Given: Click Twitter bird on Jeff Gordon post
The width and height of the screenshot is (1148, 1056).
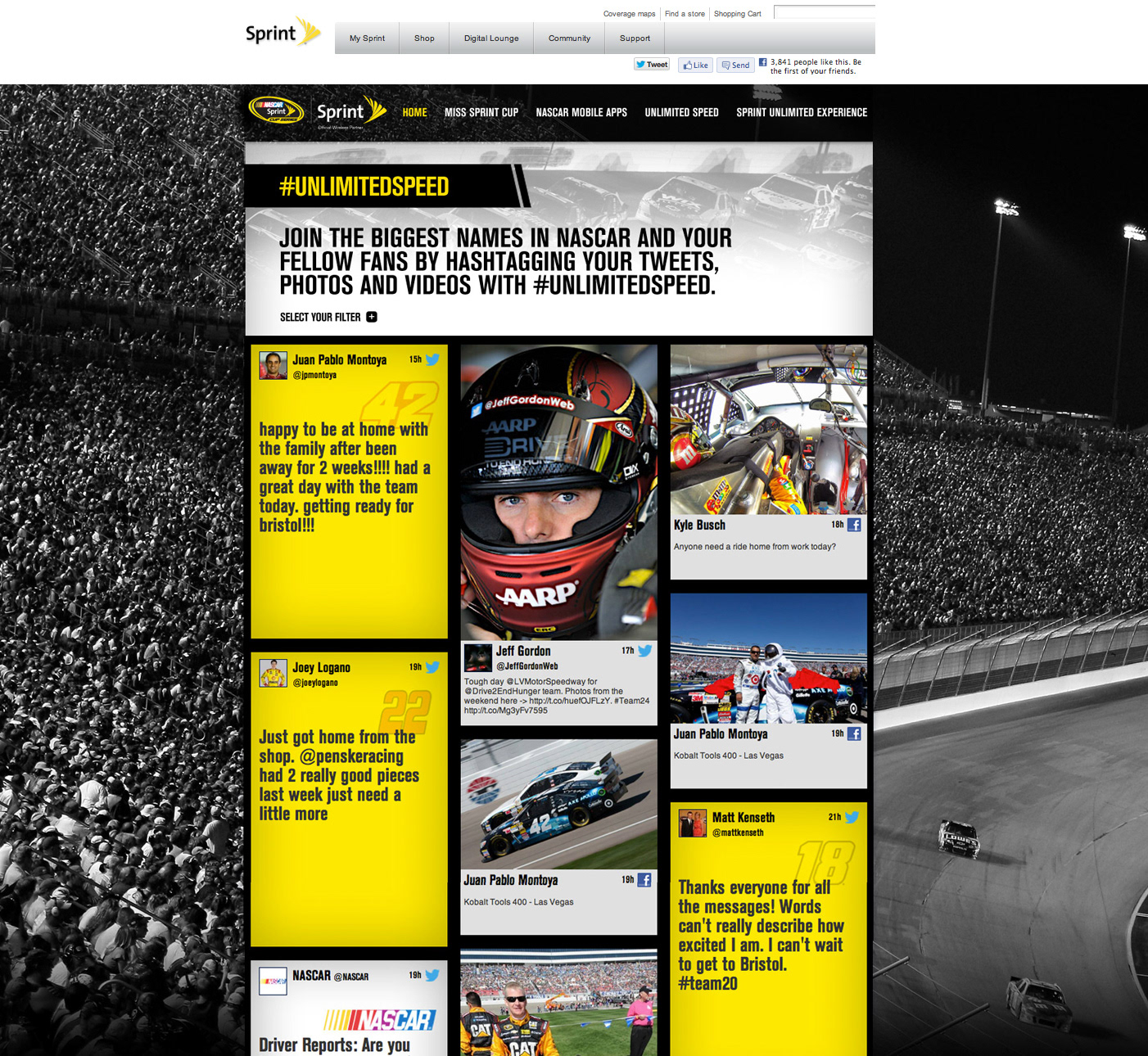Looking at the screenshot, I should click(x=645, y=651).
